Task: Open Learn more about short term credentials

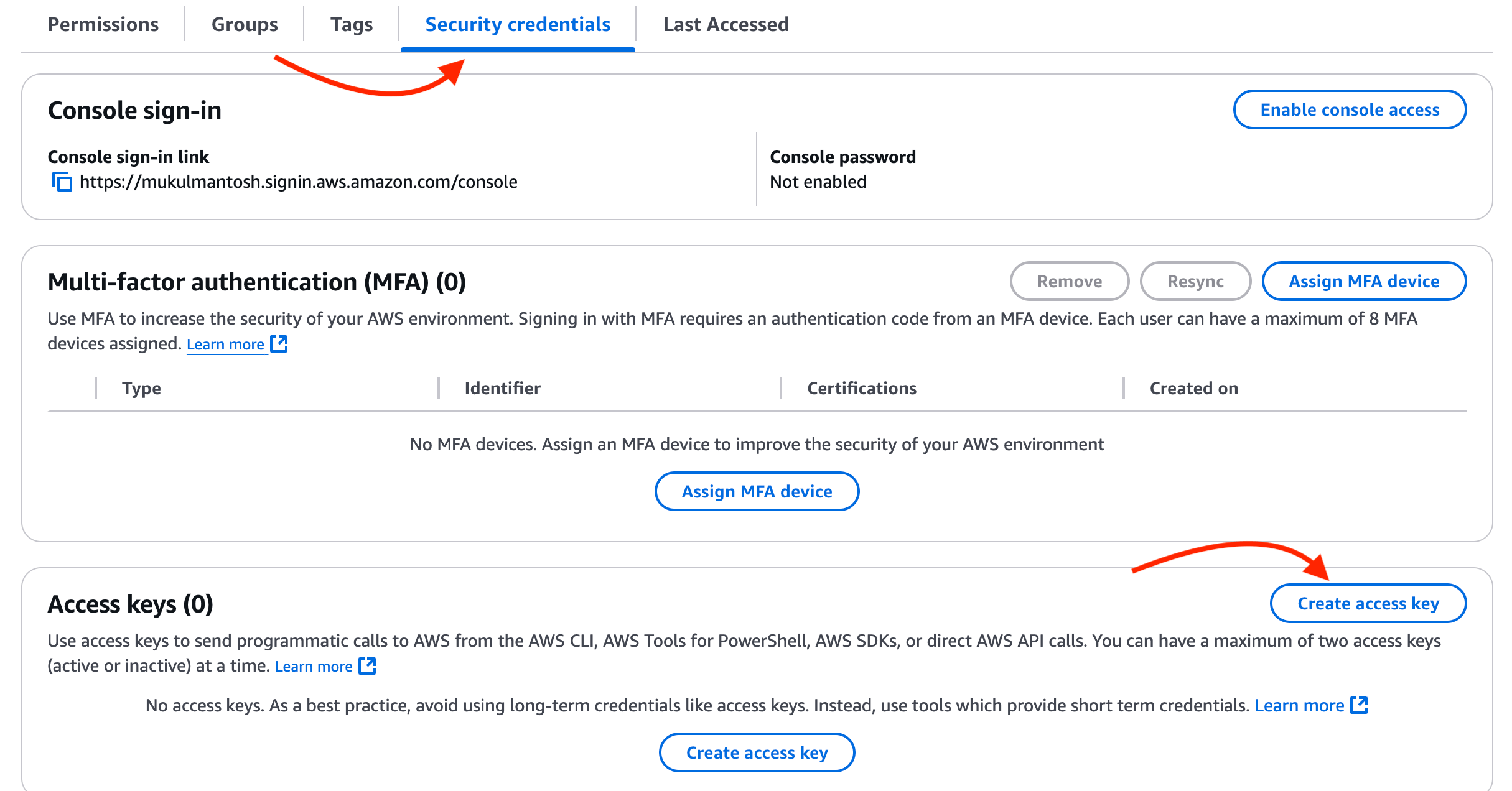Action: click(x=1299, y=706)
